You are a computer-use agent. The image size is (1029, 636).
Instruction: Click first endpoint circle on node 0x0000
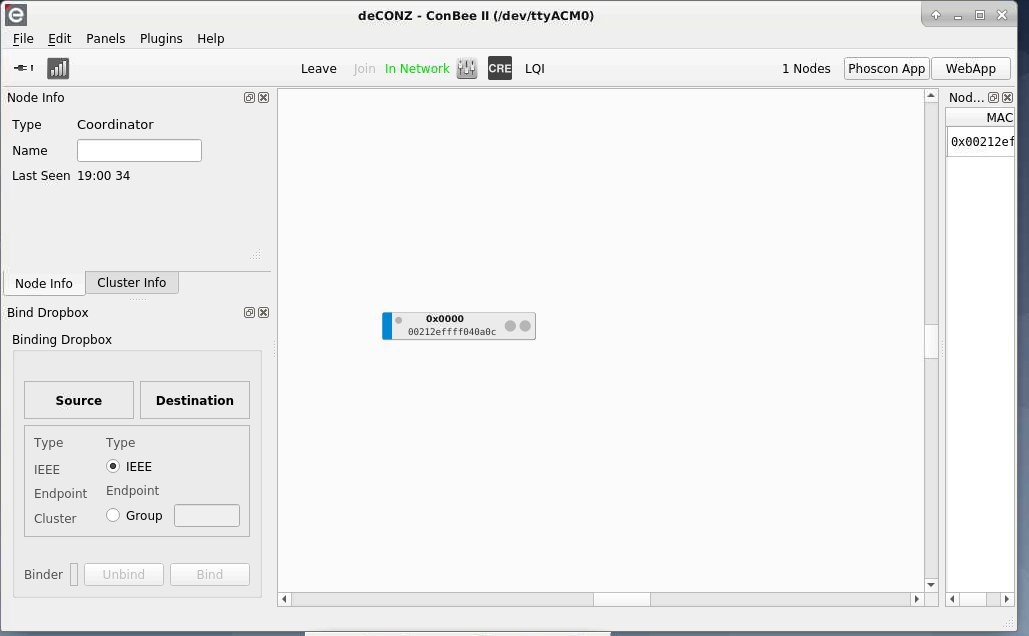tap(510, 326)
